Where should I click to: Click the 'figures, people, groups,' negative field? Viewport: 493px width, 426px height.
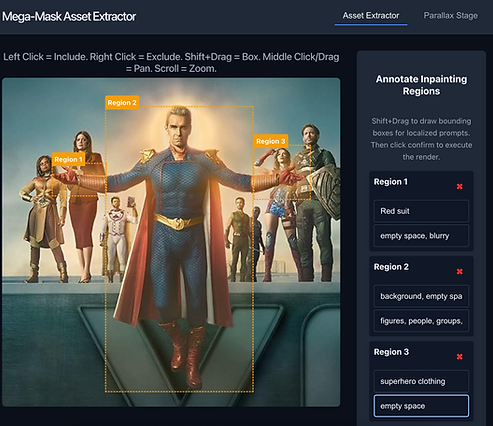pyautogui.click(x=421, y=321)
